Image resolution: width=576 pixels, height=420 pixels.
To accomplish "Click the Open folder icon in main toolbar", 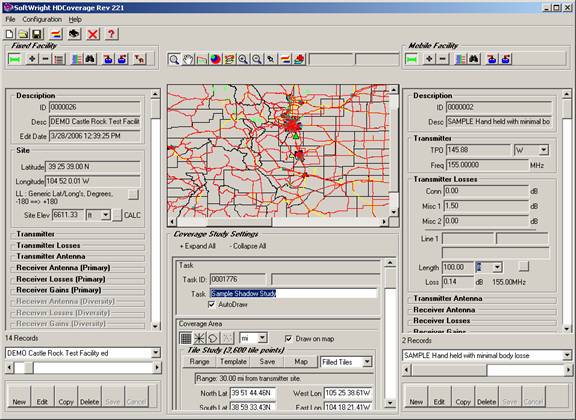I will click(23, 34).
